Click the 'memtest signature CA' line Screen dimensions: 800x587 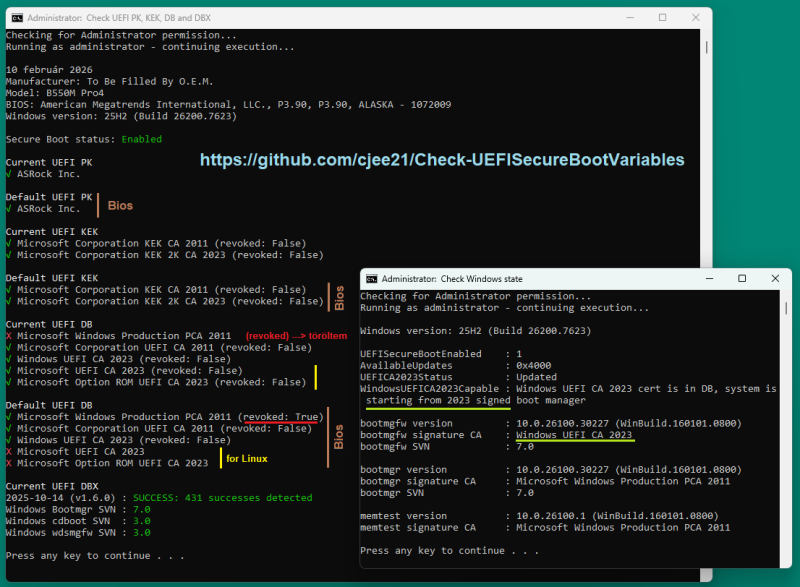click(545, 528)
